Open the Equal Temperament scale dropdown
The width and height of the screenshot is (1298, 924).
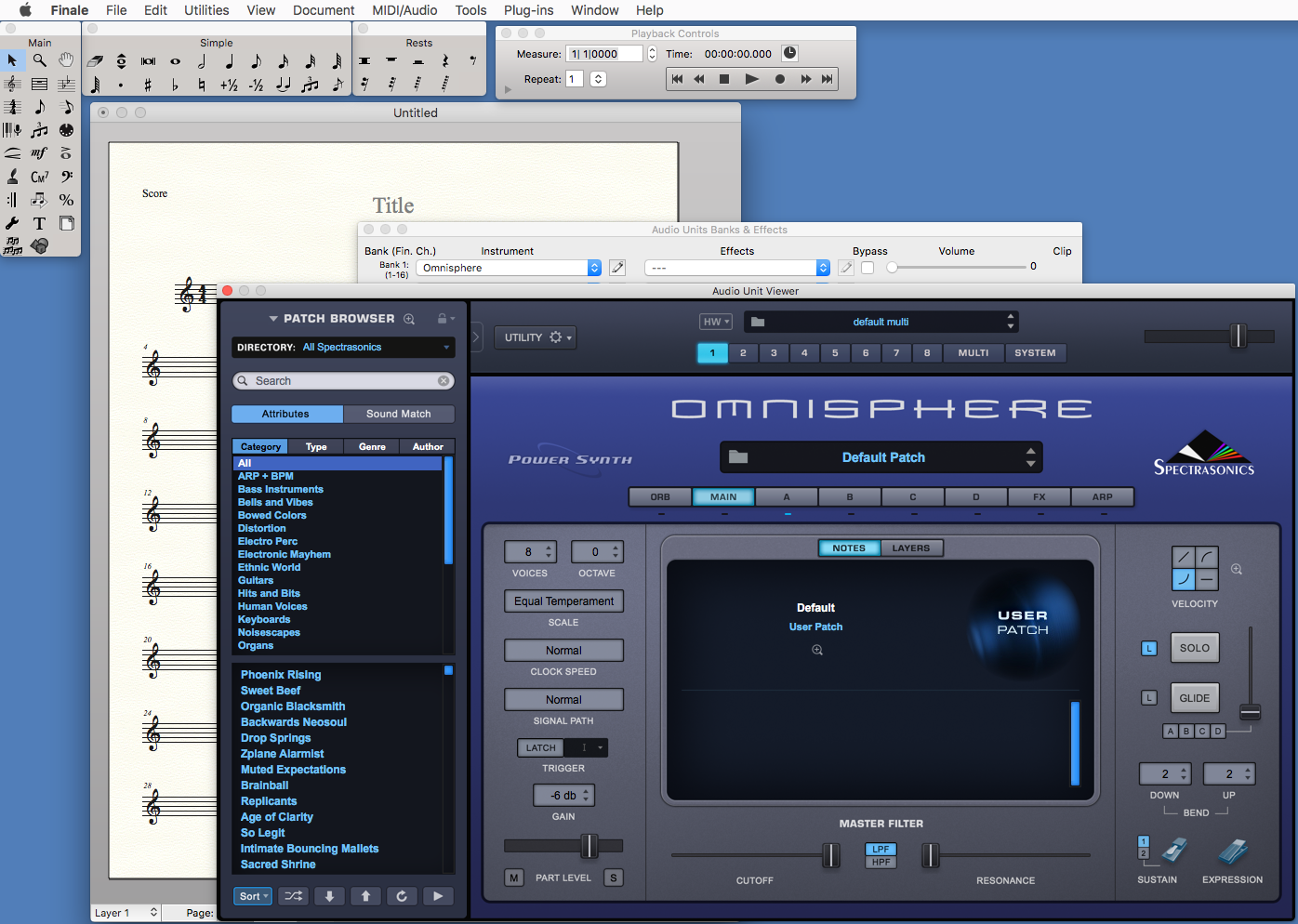coord(563,601)
